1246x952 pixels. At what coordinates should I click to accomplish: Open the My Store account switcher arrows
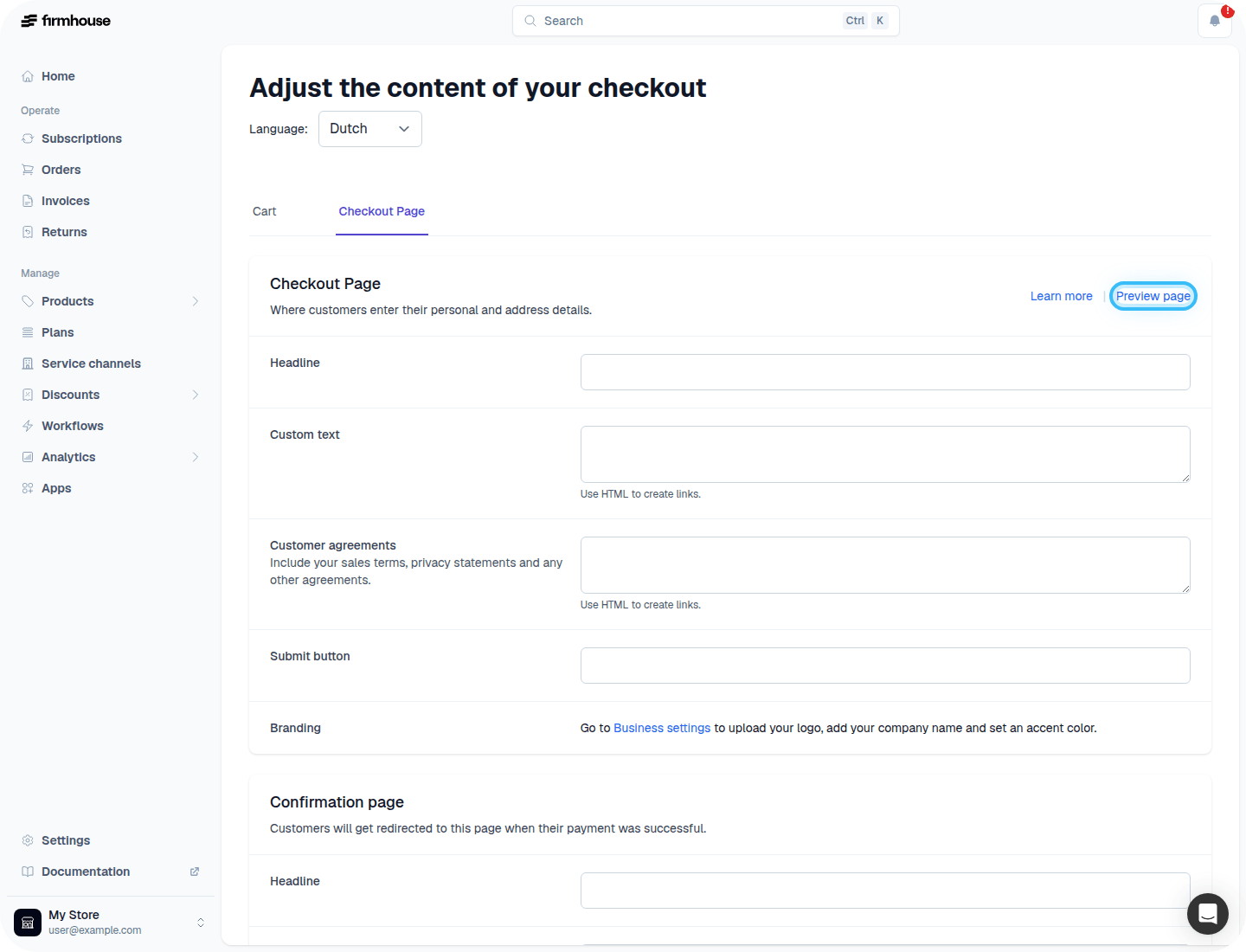(201, 923)
